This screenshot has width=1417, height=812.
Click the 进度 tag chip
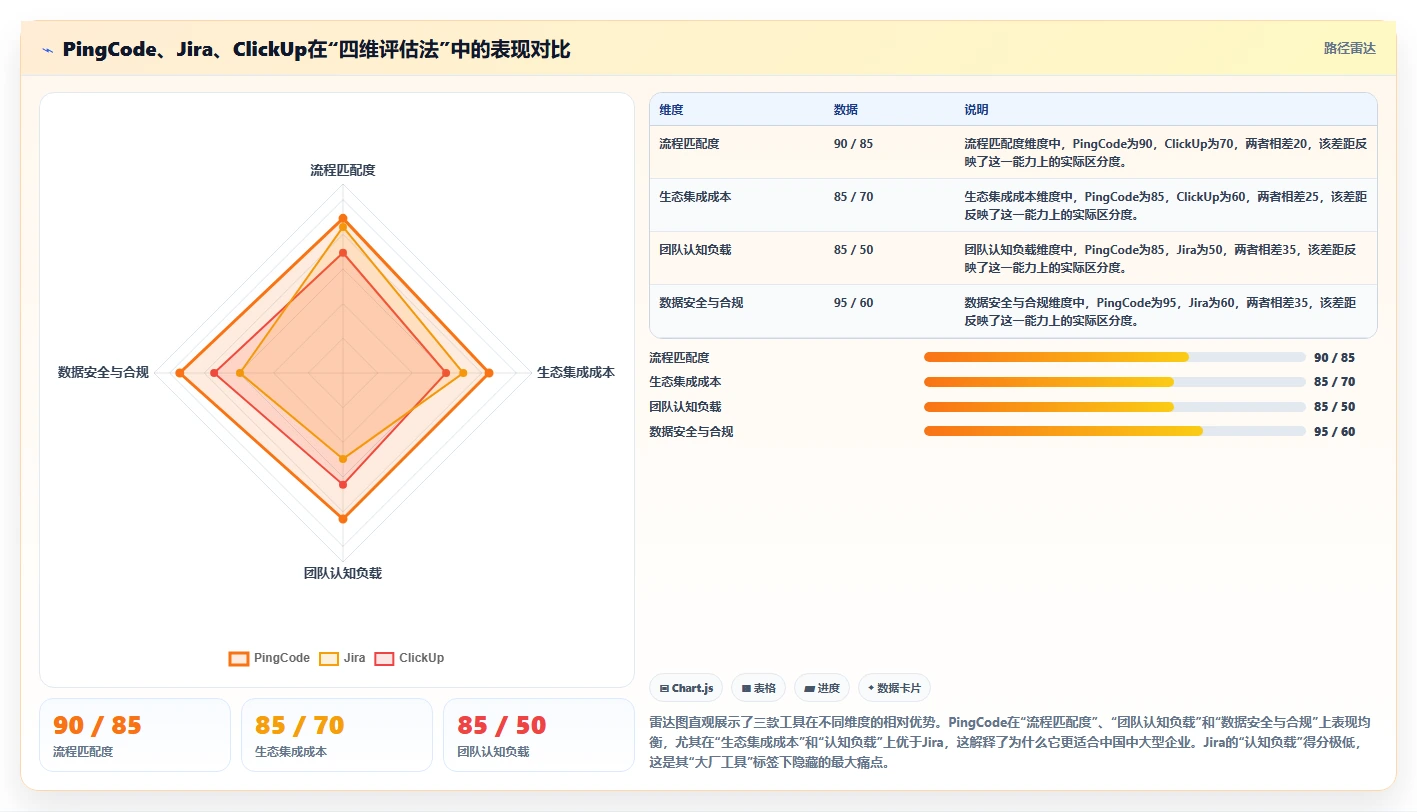point(822,688)
